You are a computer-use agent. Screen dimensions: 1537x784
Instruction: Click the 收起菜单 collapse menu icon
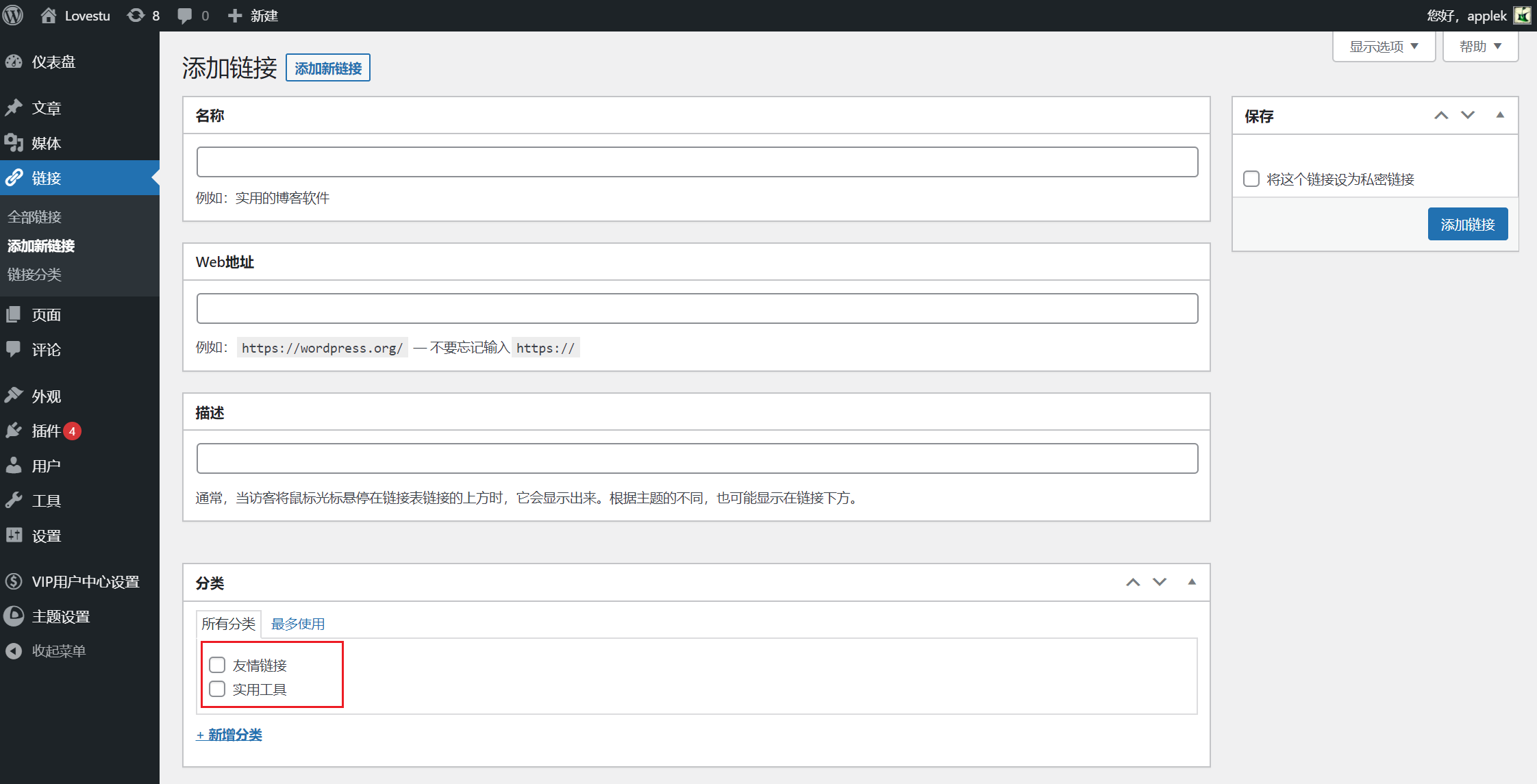(14, 650)
